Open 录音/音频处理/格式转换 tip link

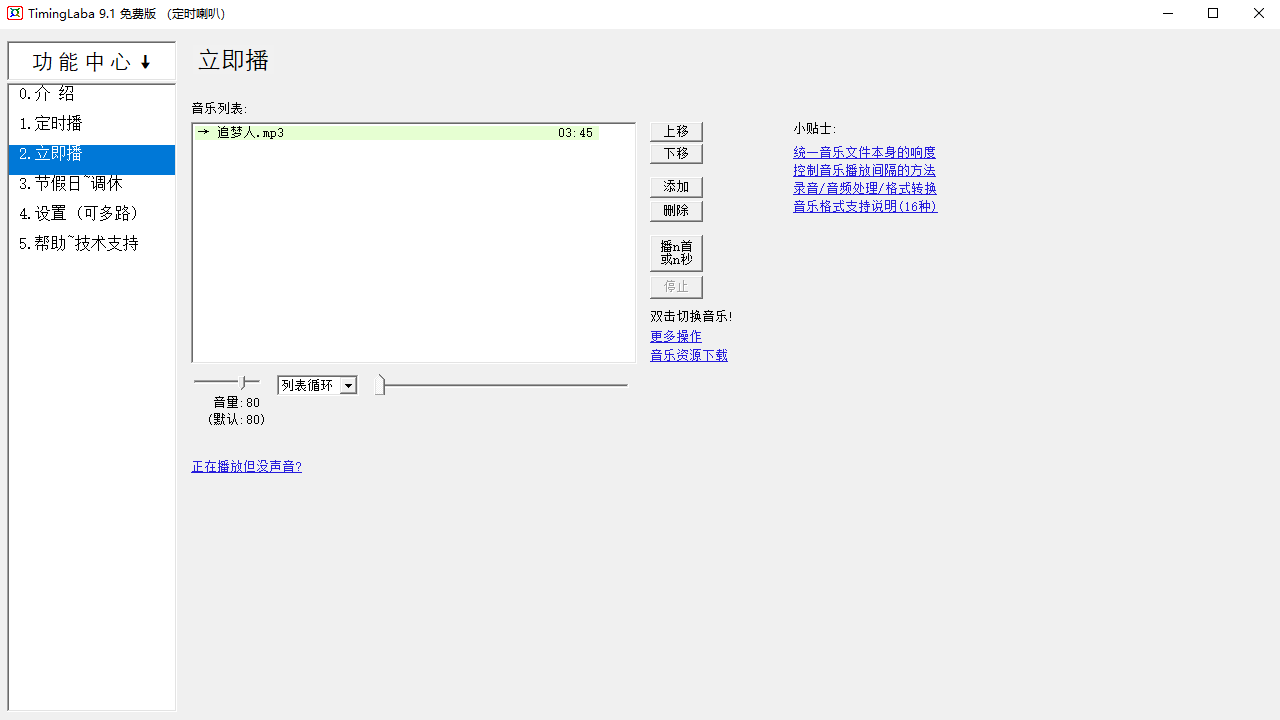point(865,189)
